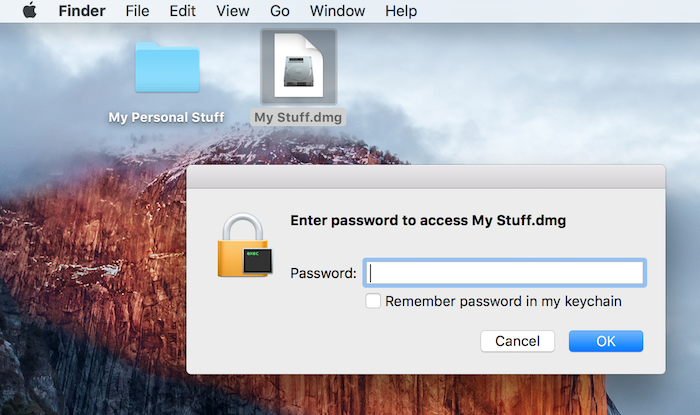
Task: Open the Go menu
Action: (279, 11)
